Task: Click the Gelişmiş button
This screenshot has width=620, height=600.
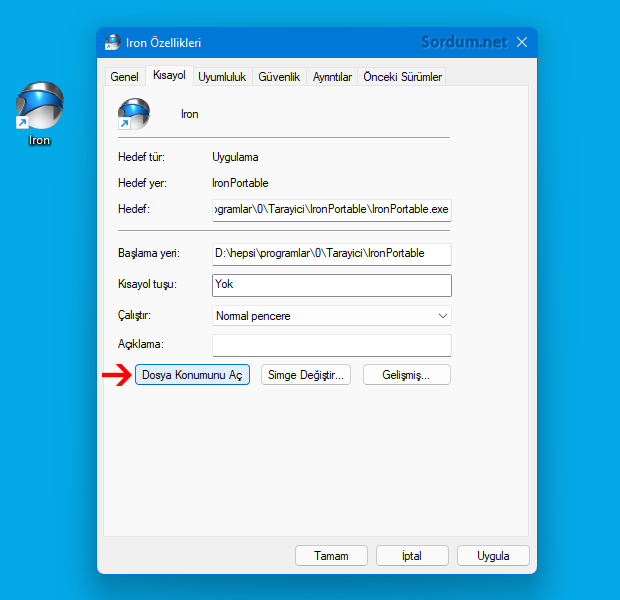Action: [406, 375]
